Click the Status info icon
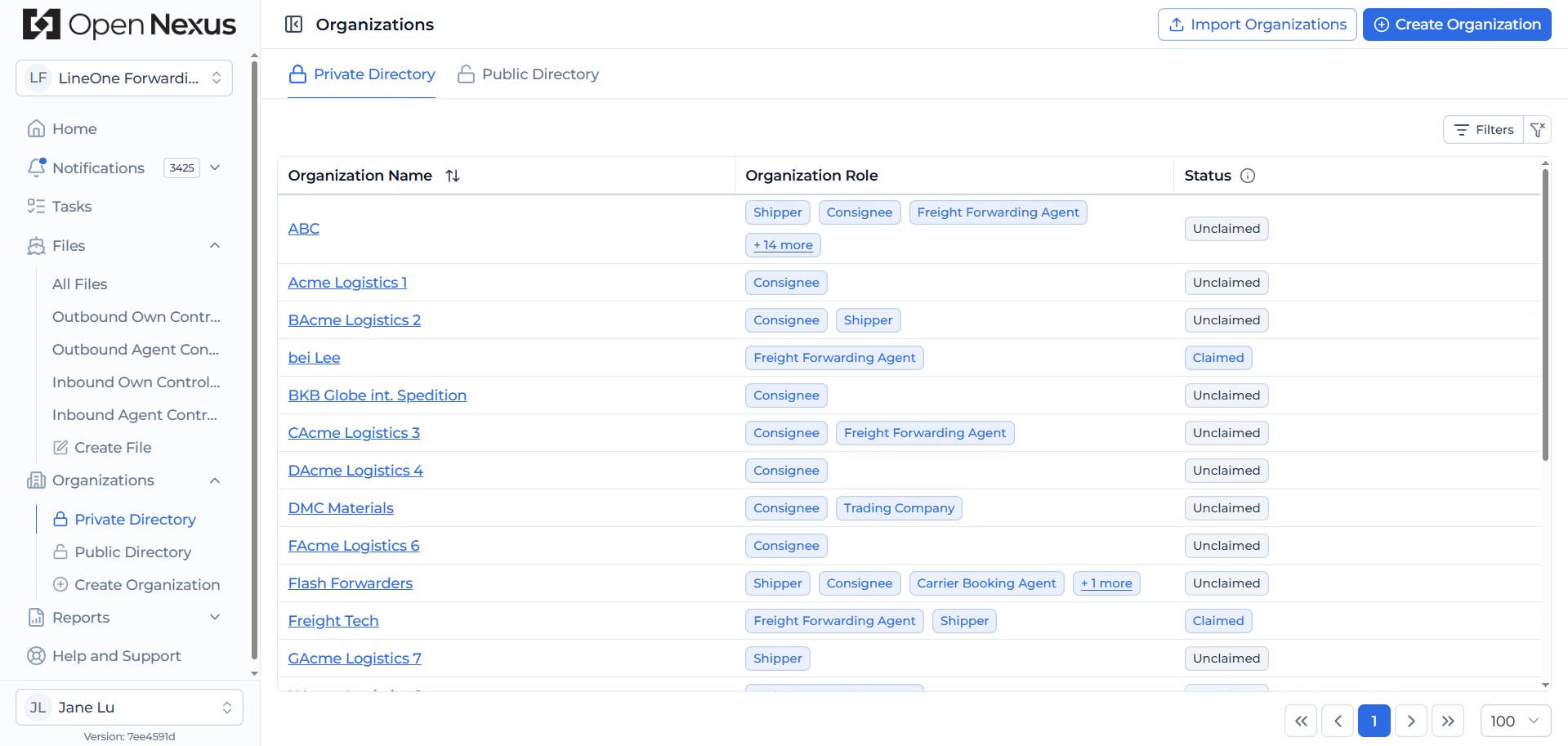 coord(1248,176)
